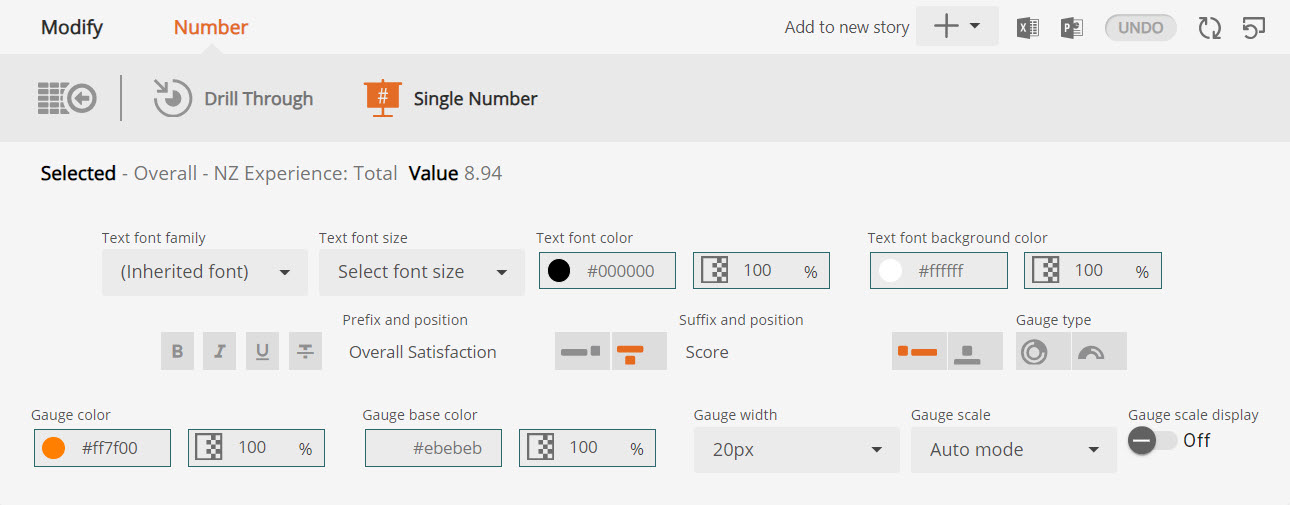
Task: Open the Add to new story dropdown
Action: pos(957,27)
